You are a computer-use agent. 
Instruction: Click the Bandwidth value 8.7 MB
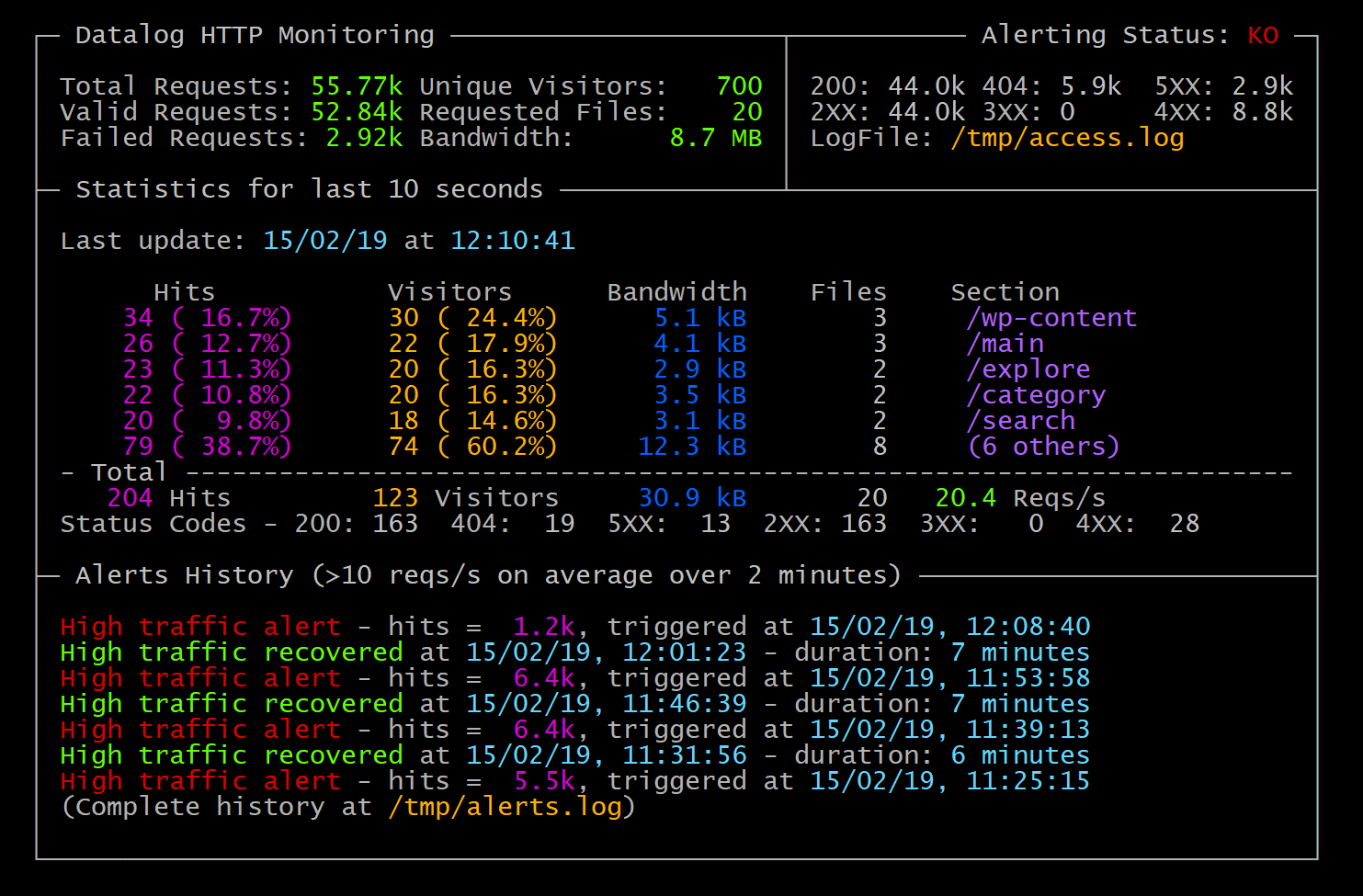point(716,138)
